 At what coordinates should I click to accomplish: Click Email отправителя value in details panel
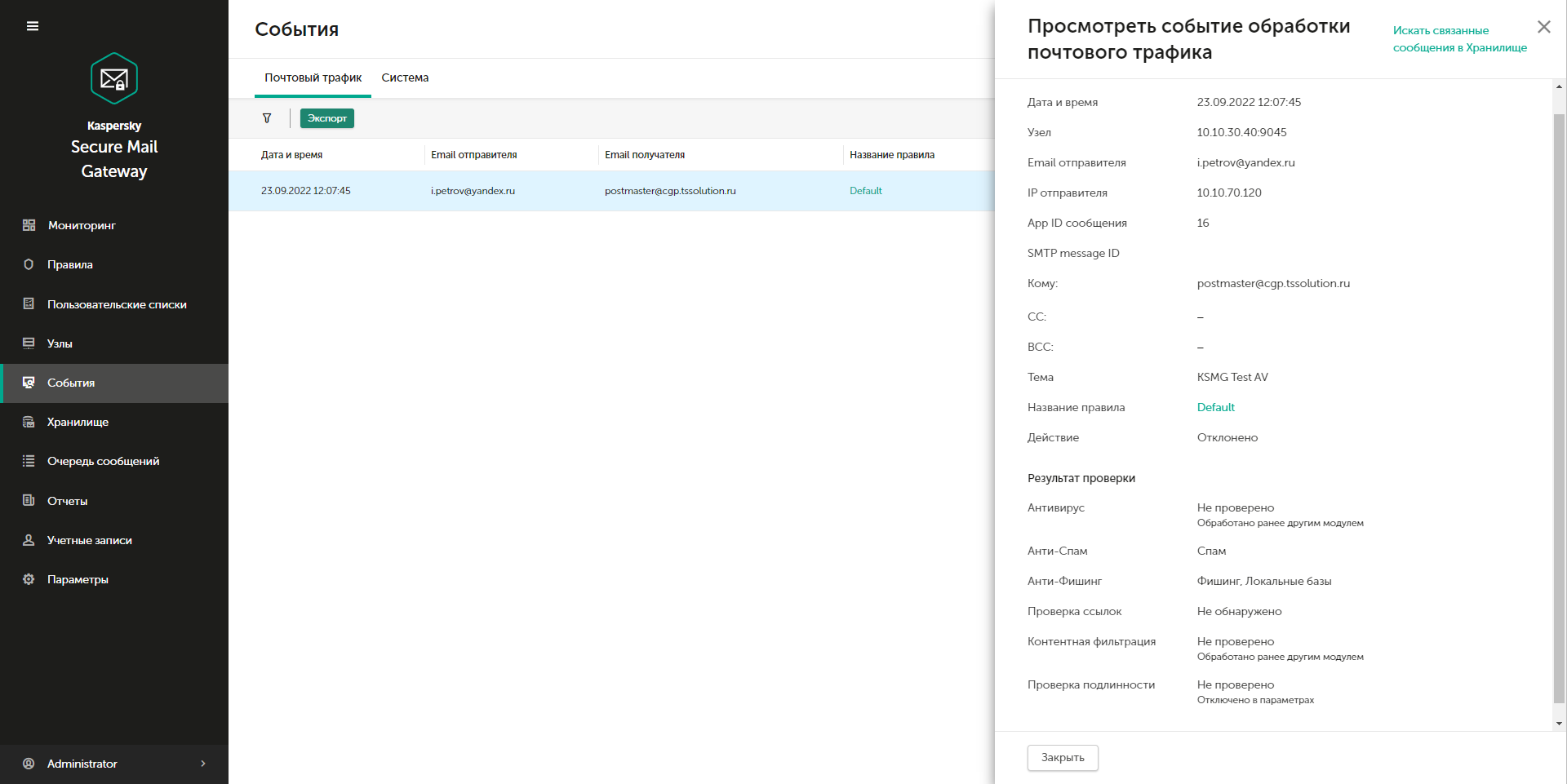tap(1245, 162)
